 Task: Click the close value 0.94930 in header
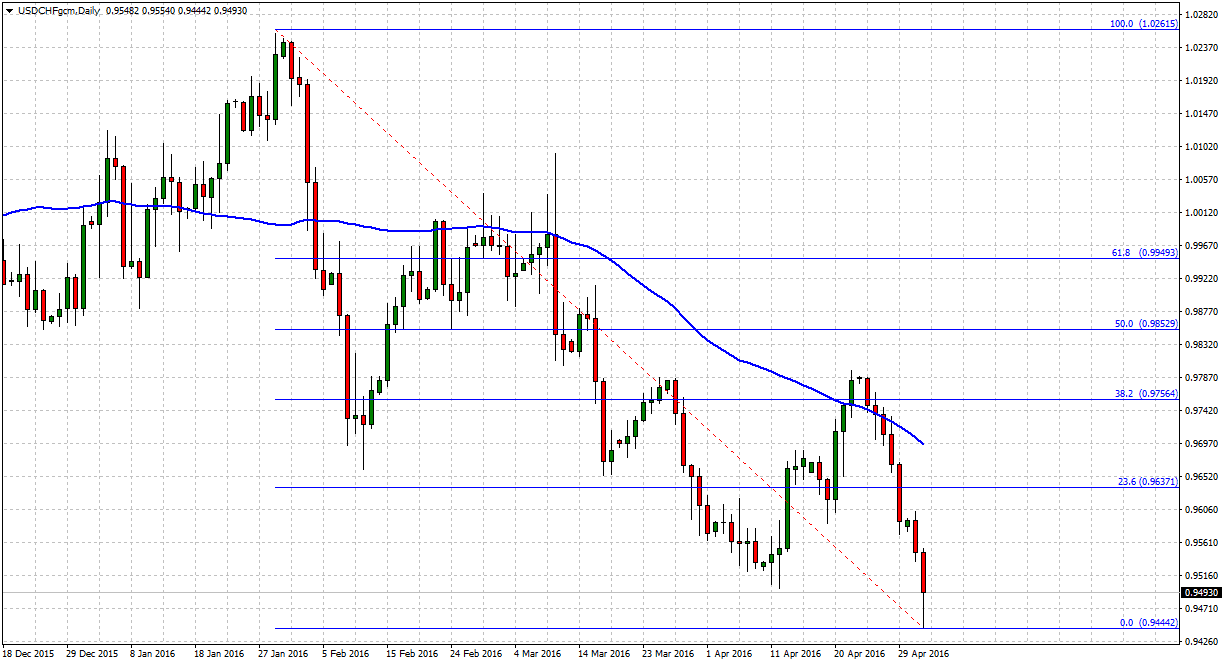[230, 9]
